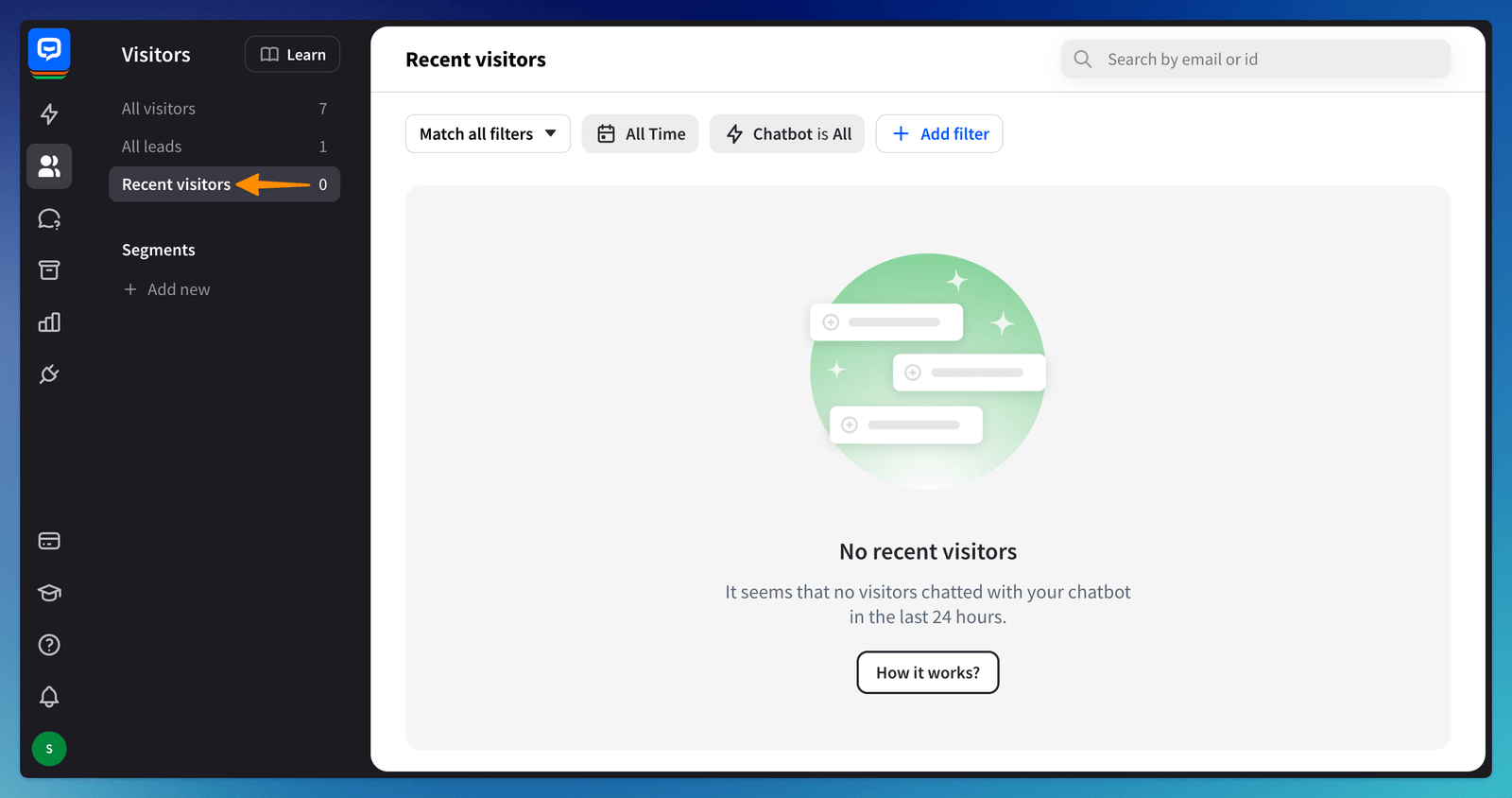Viewport: 1512px width, 798px height.
Task: Open the chat bubble Training icon
Action: click(49, 219)
